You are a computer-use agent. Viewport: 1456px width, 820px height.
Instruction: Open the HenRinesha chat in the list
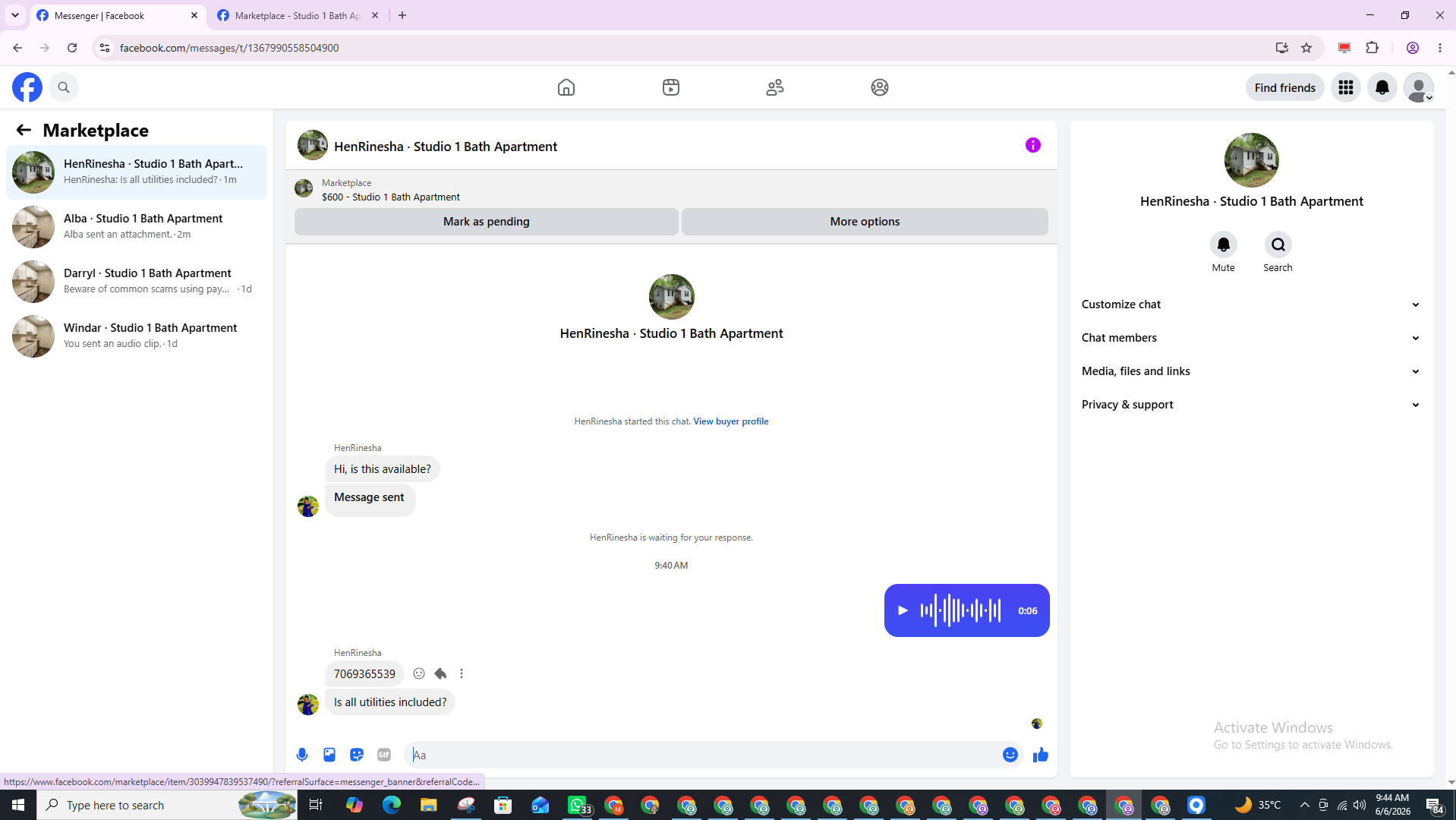[x=137, y=172]
